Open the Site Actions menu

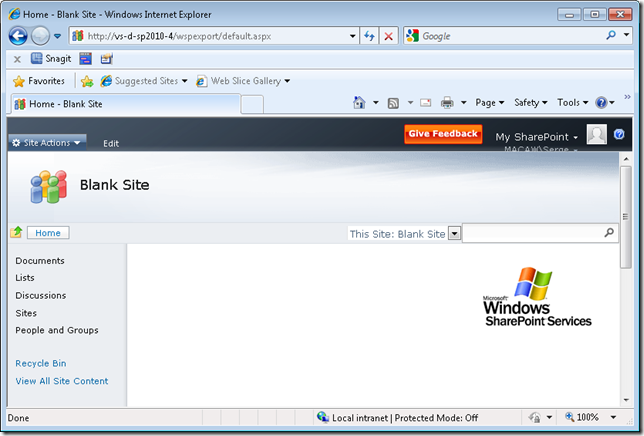[47, 142]
